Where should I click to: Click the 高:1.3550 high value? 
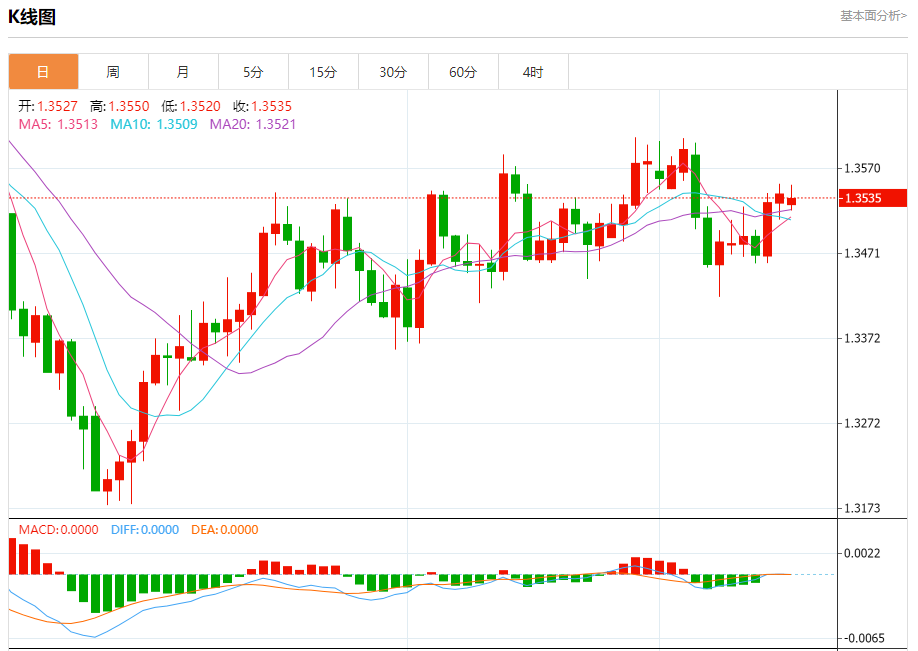pyautogui.click(x=119, y=106)
